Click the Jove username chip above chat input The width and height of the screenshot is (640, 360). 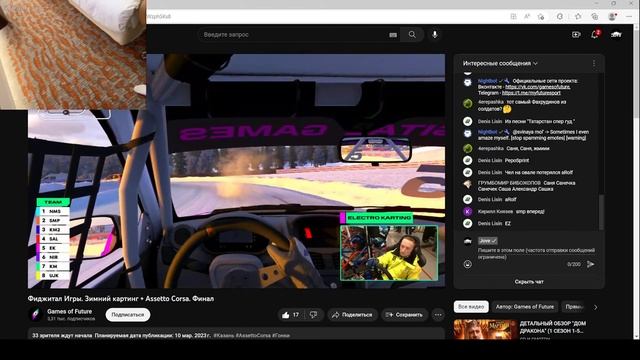(488, 241)
